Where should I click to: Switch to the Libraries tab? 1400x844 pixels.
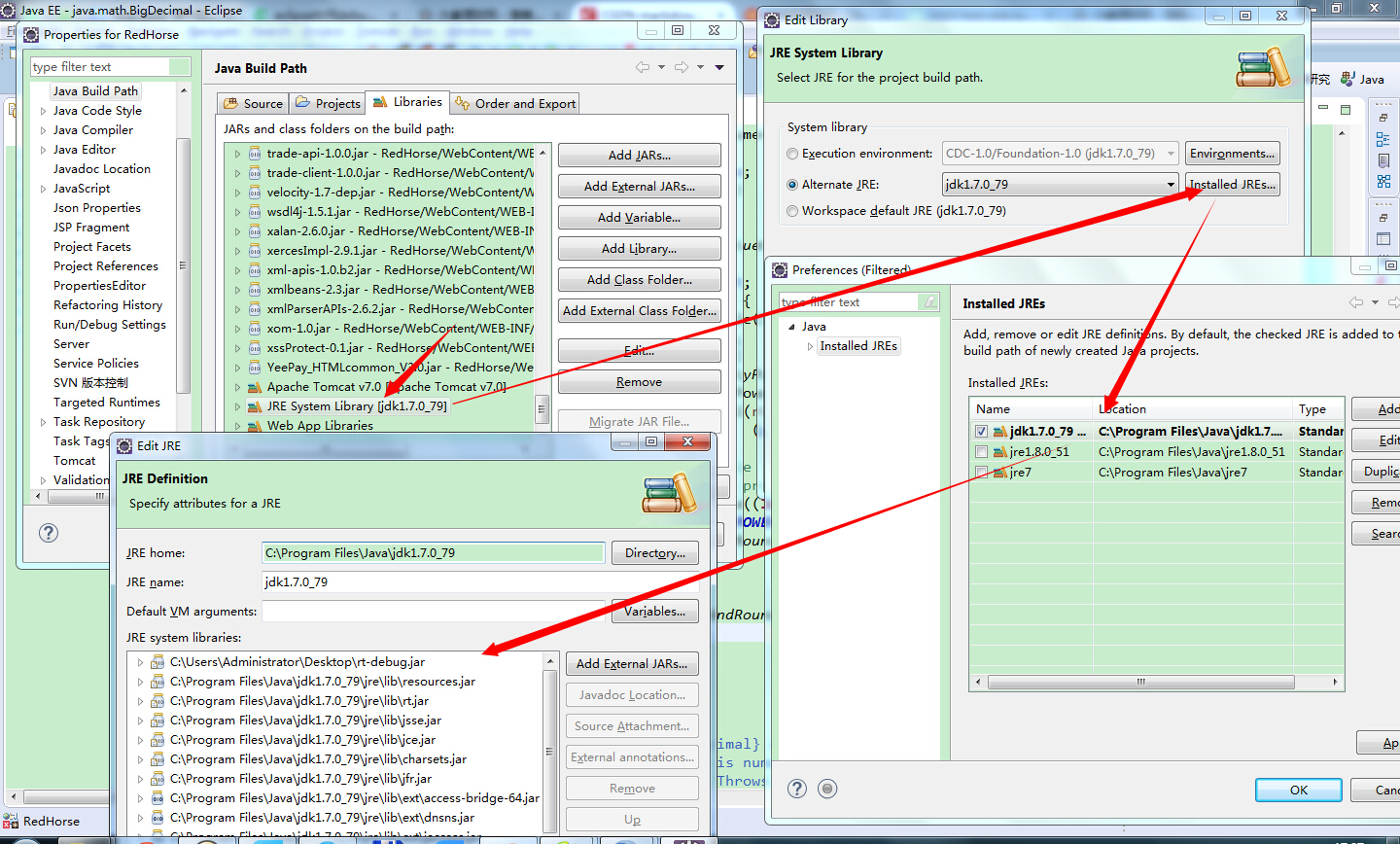point(408,102)
